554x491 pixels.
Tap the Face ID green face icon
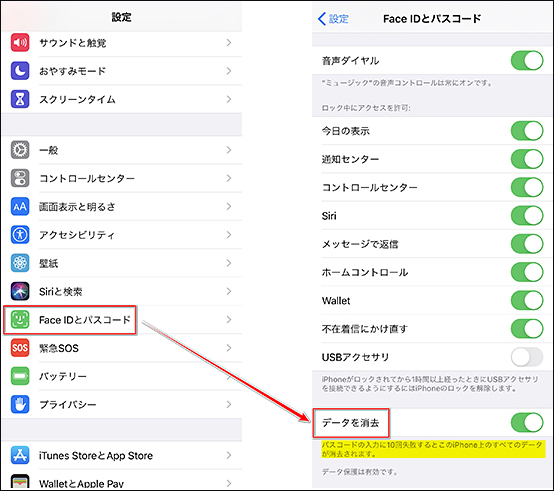click(20, 320)
